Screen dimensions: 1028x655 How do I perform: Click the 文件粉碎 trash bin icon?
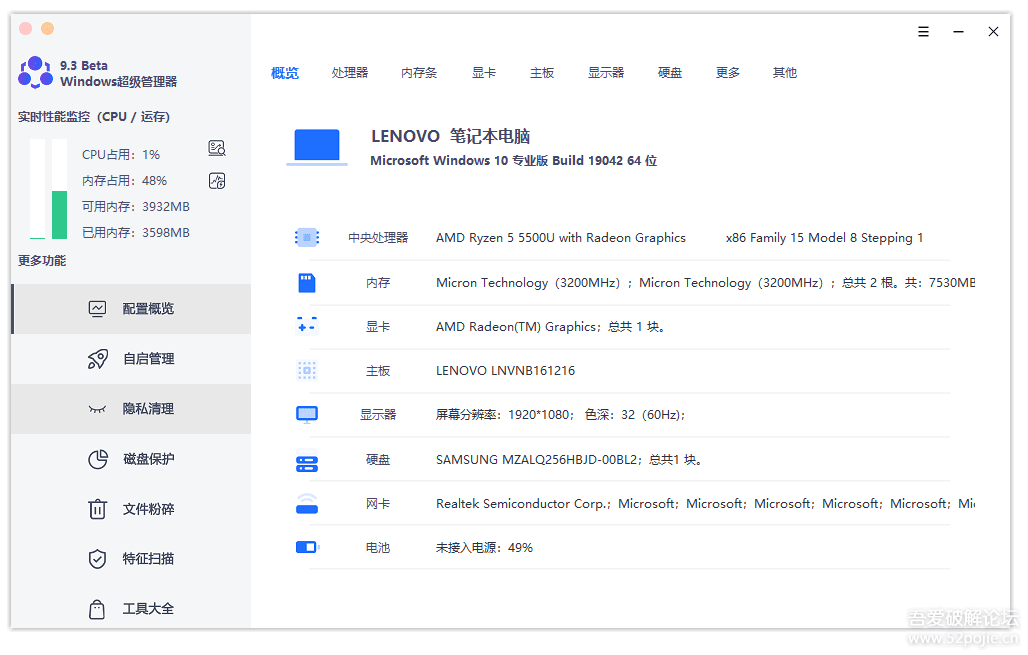pos(97,509)
